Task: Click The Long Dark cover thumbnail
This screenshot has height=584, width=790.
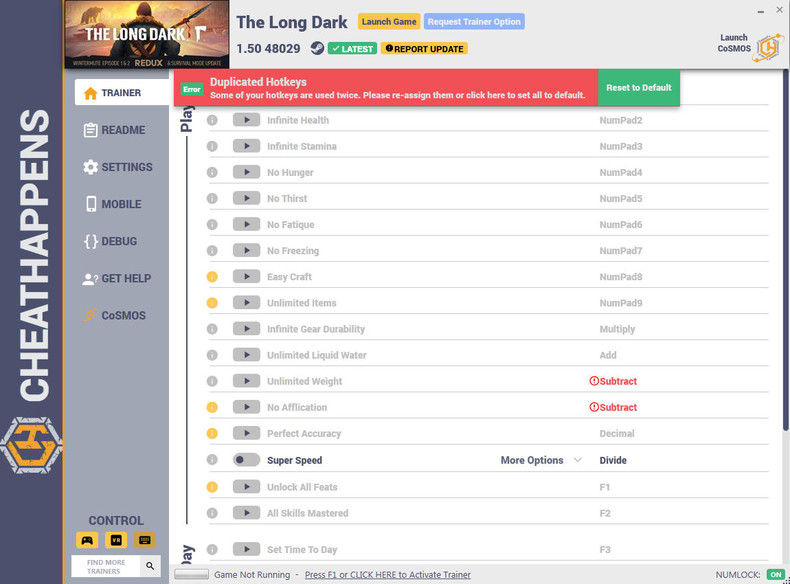Action: click(x=147, y=34)
